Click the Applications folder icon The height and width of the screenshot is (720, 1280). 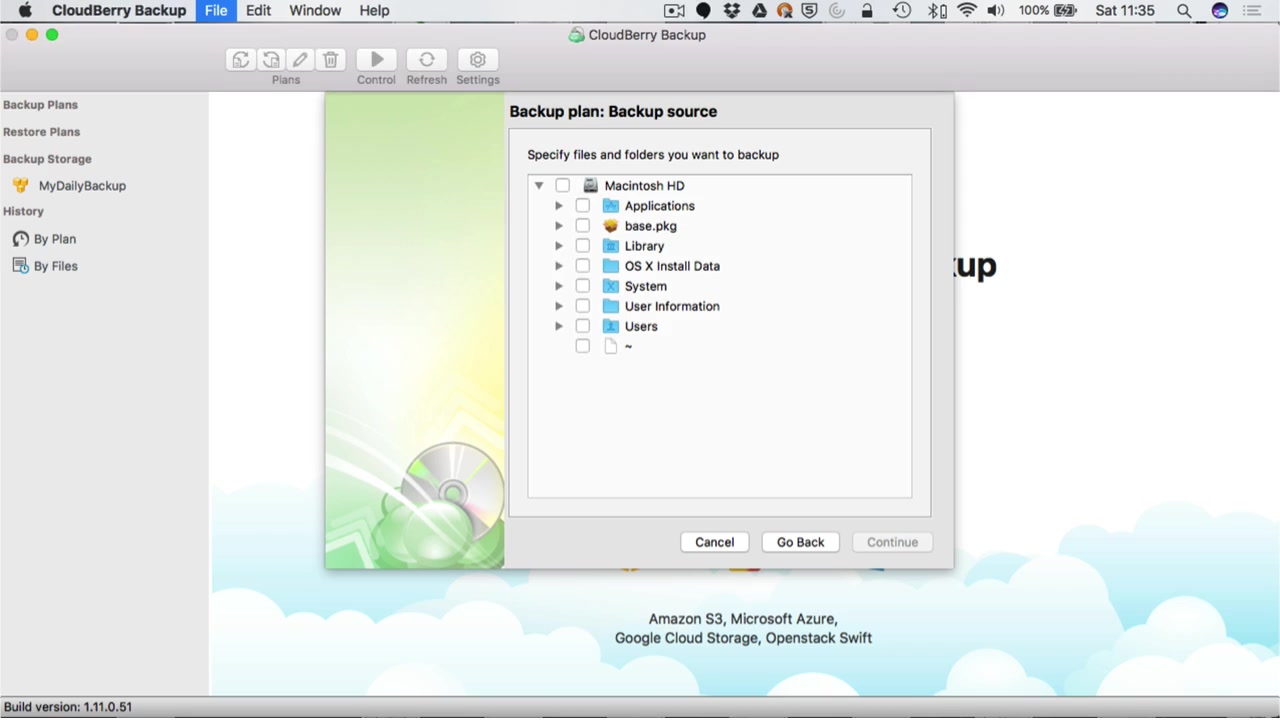coord(611,206)
